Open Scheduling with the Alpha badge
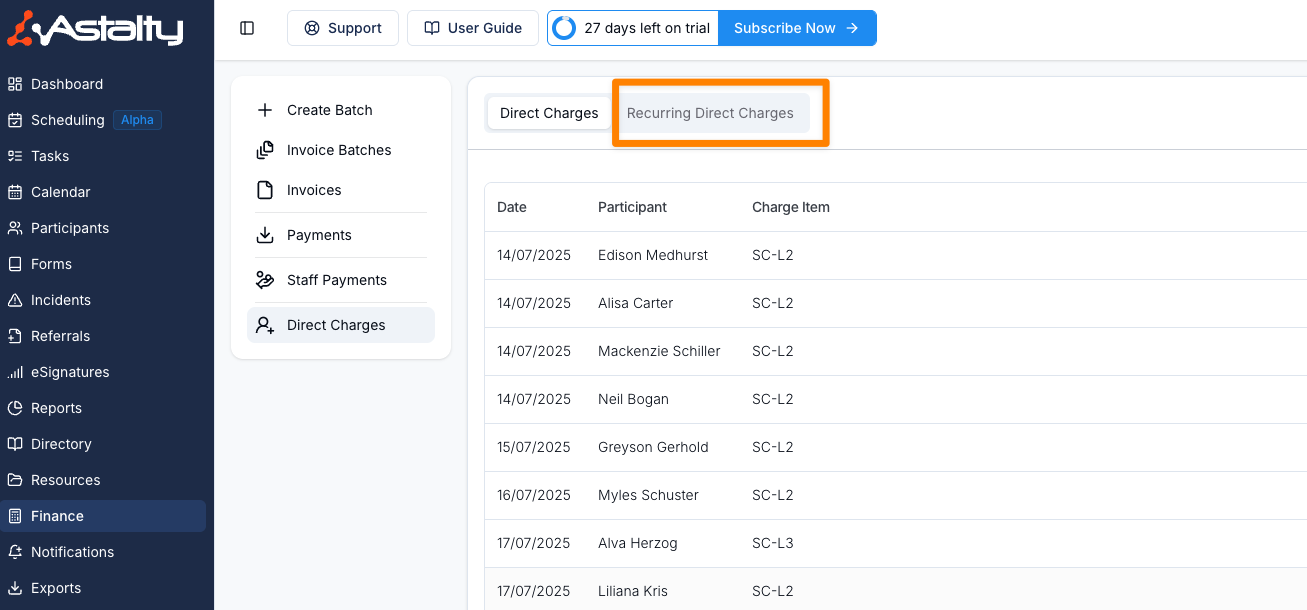The image size is (1307, 610). [68, 120]
